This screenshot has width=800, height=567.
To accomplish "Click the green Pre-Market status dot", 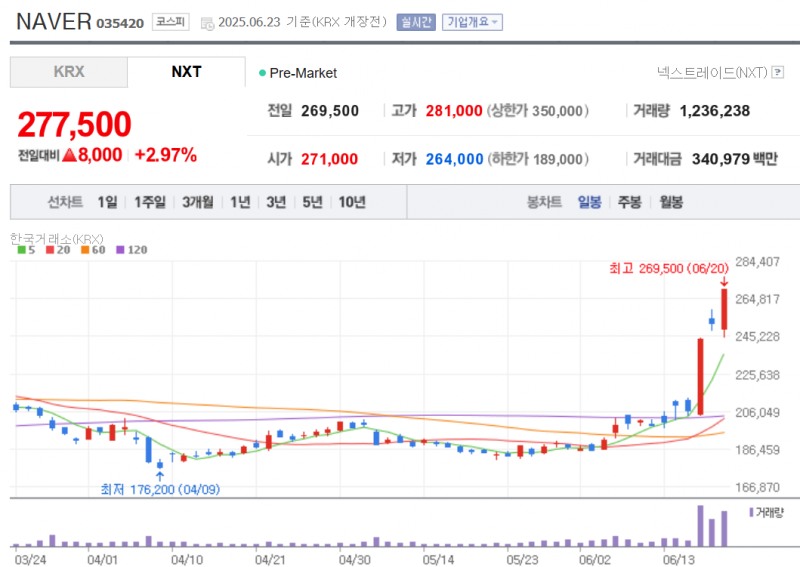I will point(262,73).
